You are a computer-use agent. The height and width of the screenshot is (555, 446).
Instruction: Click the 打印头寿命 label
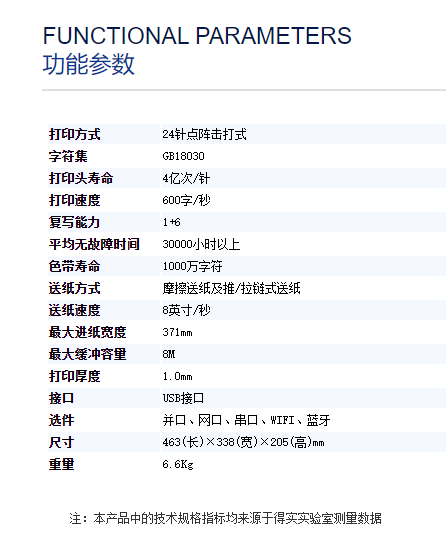tap(81, 178)
